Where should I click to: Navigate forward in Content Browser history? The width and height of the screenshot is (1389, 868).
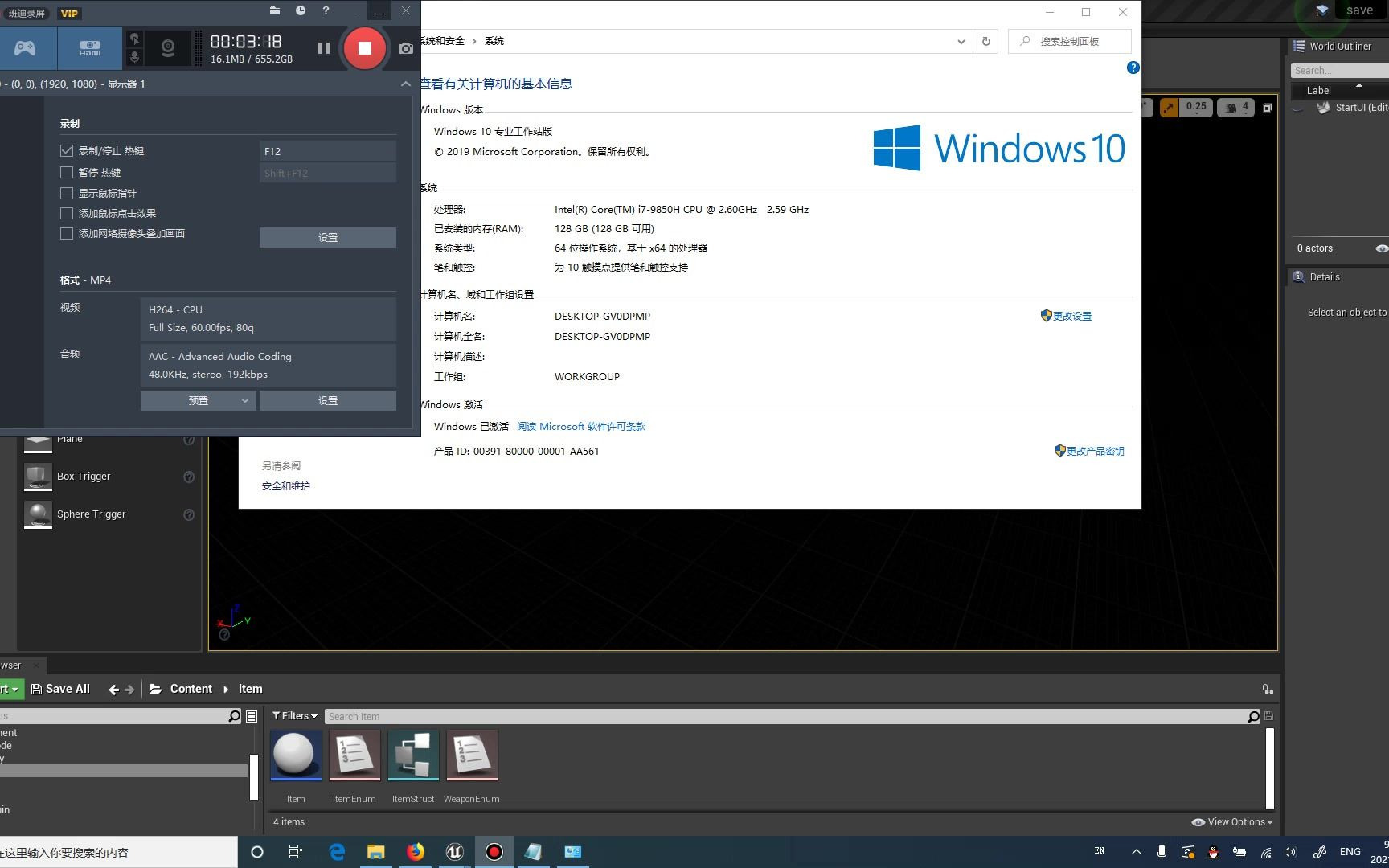[x=129, y=690]
